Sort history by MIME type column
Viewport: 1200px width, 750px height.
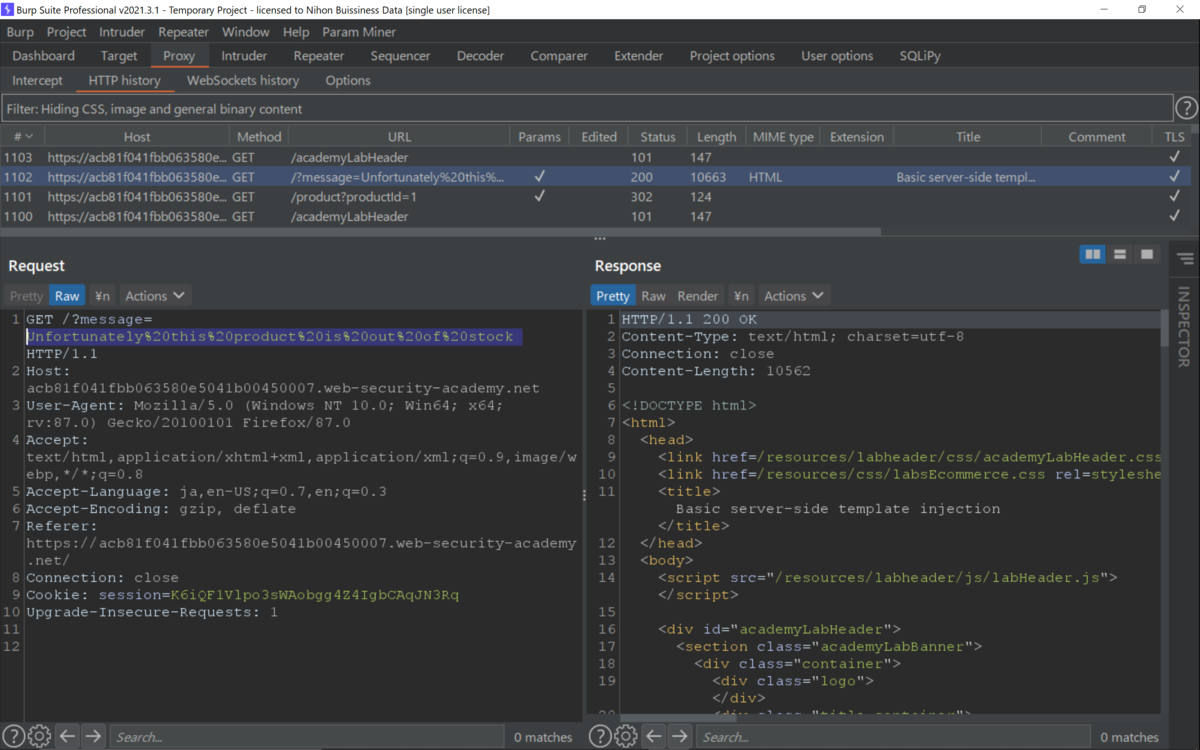click(x=784, y=136)
